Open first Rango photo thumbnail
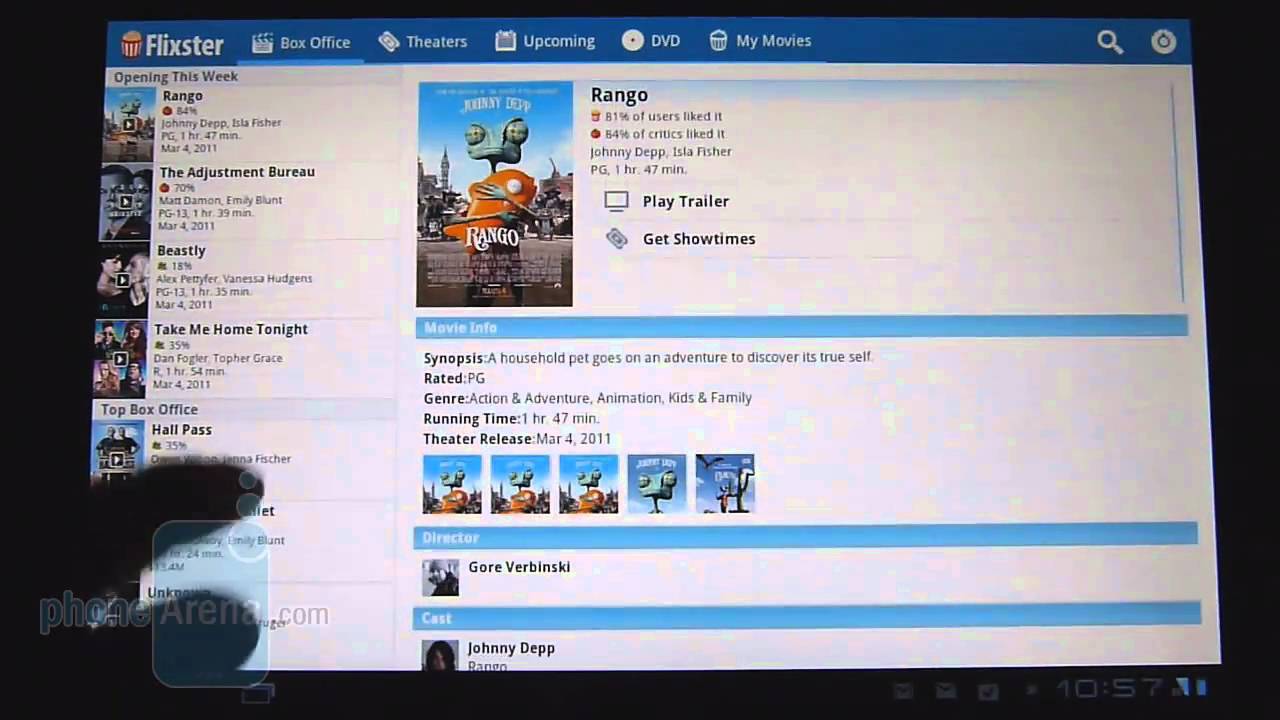This screenshot has width=1280, height=720. tap(452, 484)
